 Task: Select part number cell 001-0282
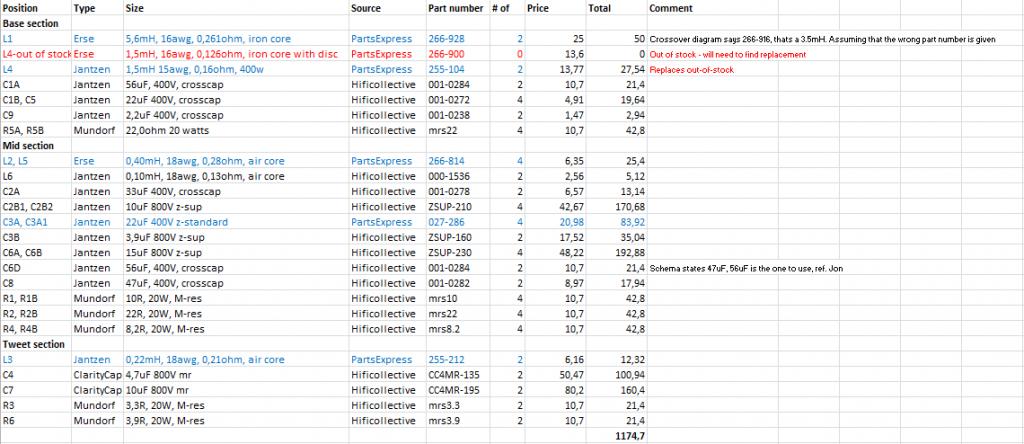[456, 283]
